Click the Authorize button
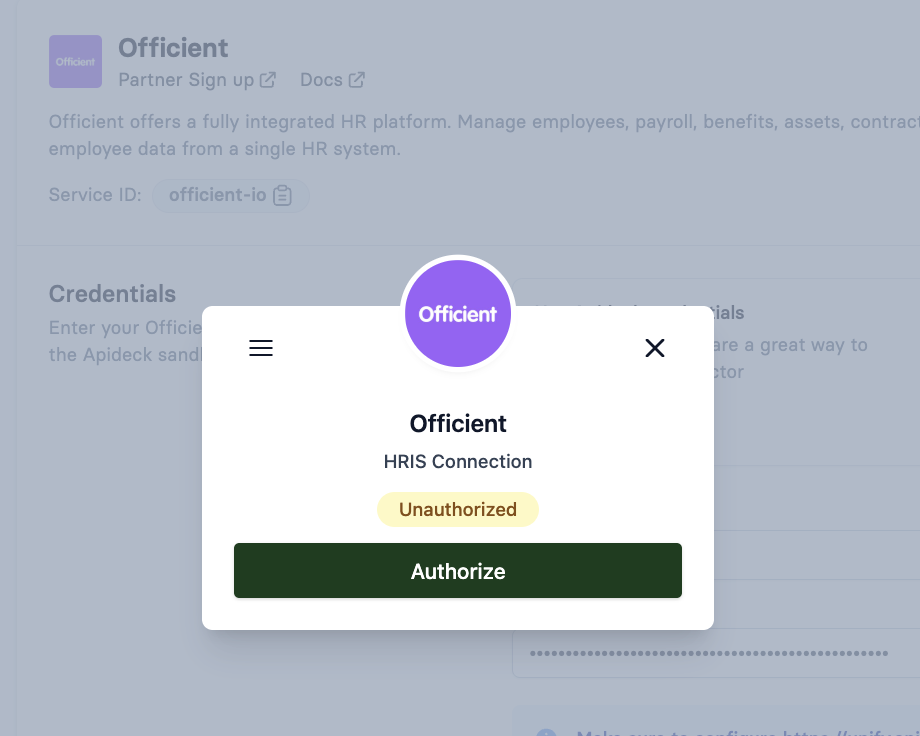This screenshot has width=920, height=736. coord(458,570)
